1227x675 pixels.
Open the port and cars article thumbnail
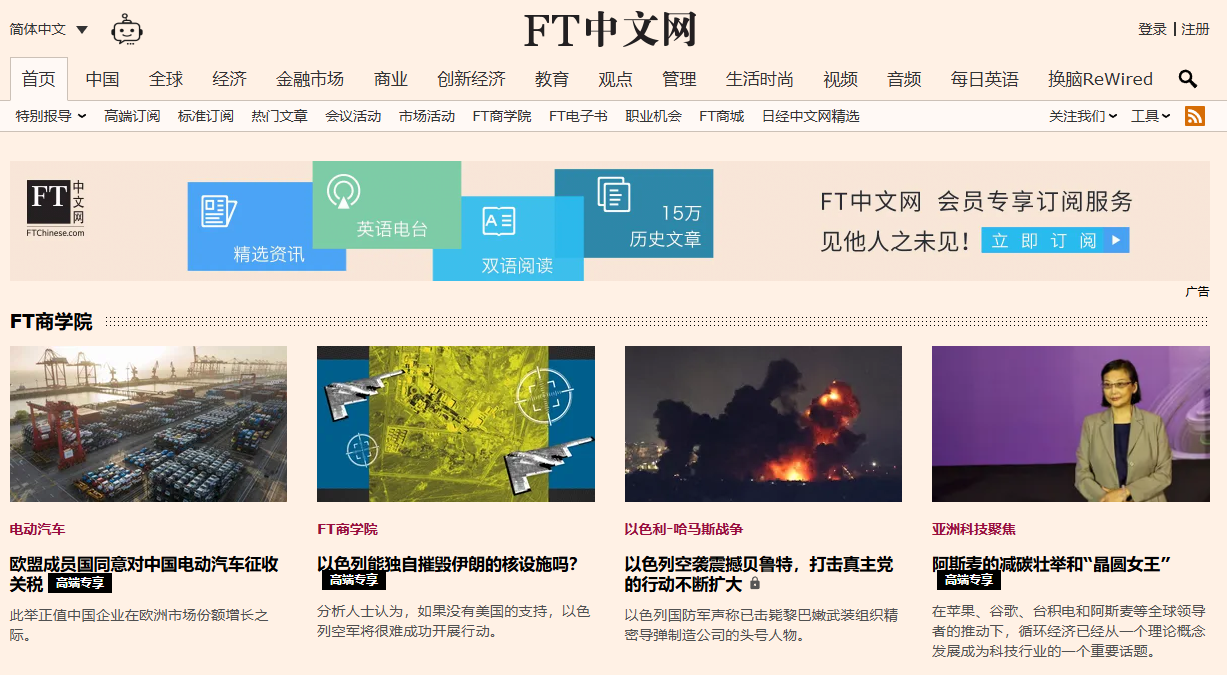tap(148, 424)
